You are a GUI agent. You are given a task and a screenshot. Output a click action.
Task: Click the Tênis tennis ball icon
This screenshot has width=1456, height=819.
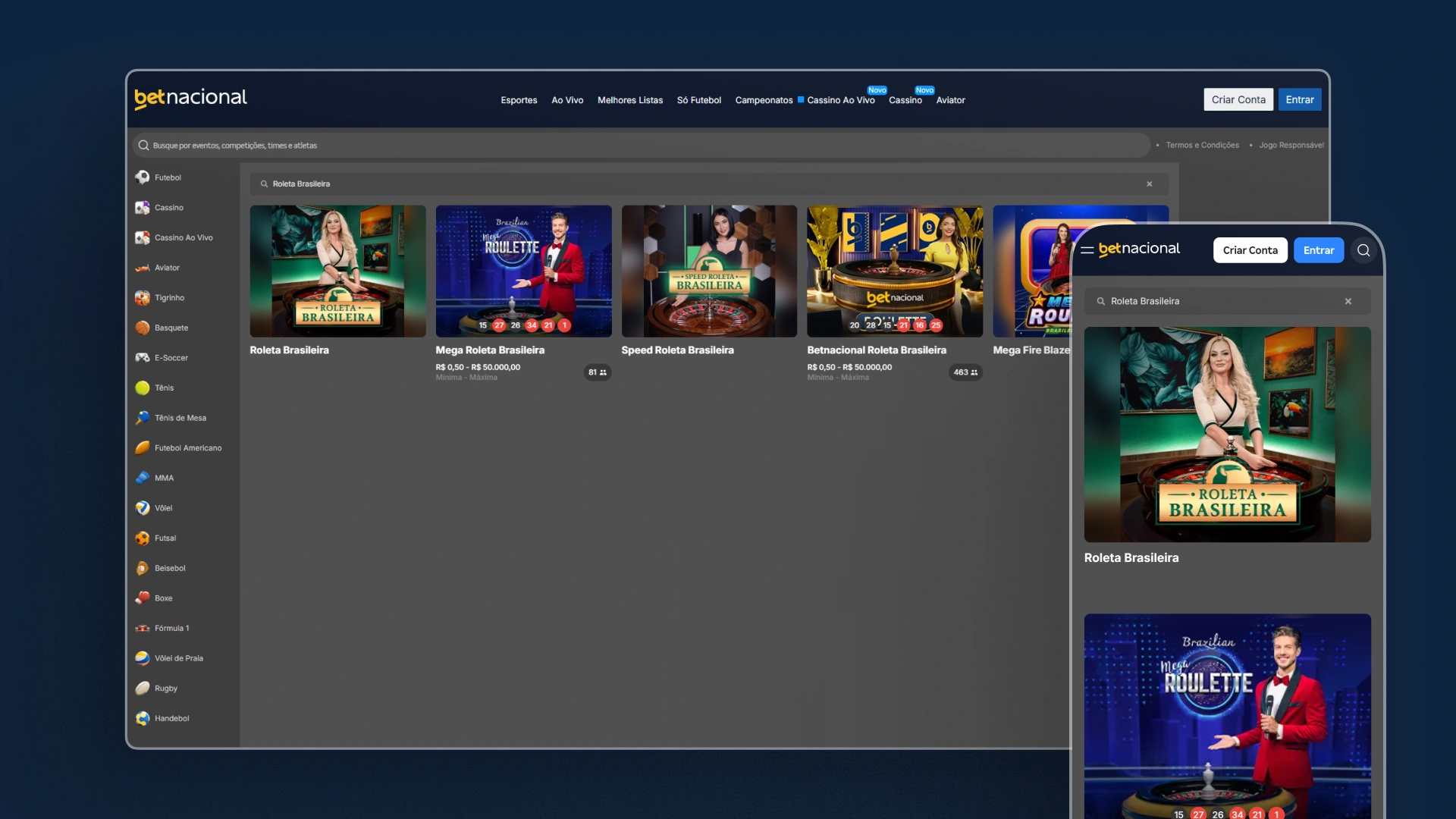[143, 388]
